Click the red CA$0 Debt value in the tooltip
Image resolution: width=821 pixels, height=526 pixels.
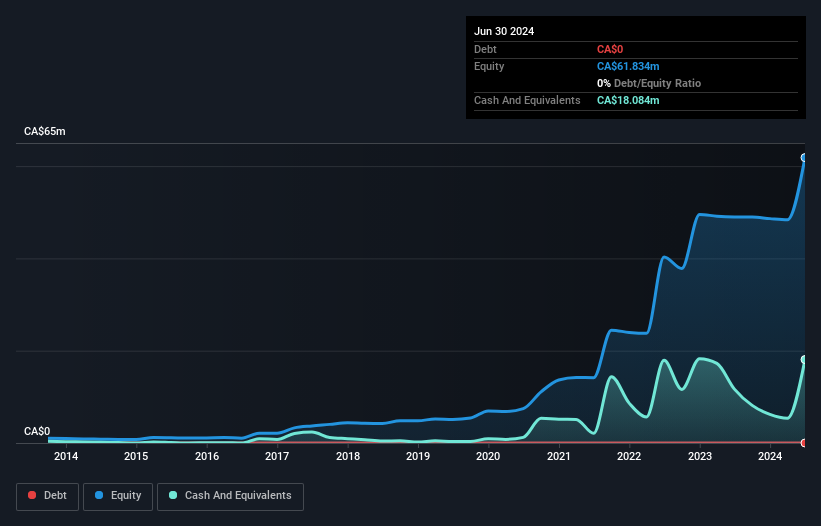point(610,49)
